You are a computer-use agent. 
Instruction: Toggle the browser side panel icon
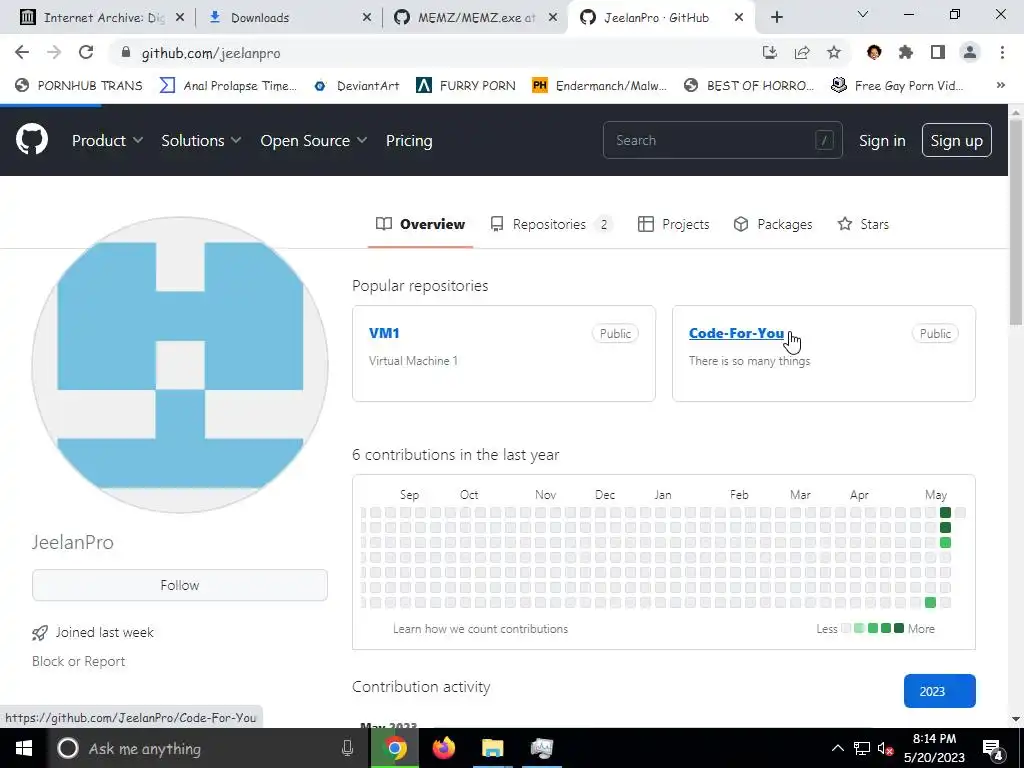[x=938, y=52]
